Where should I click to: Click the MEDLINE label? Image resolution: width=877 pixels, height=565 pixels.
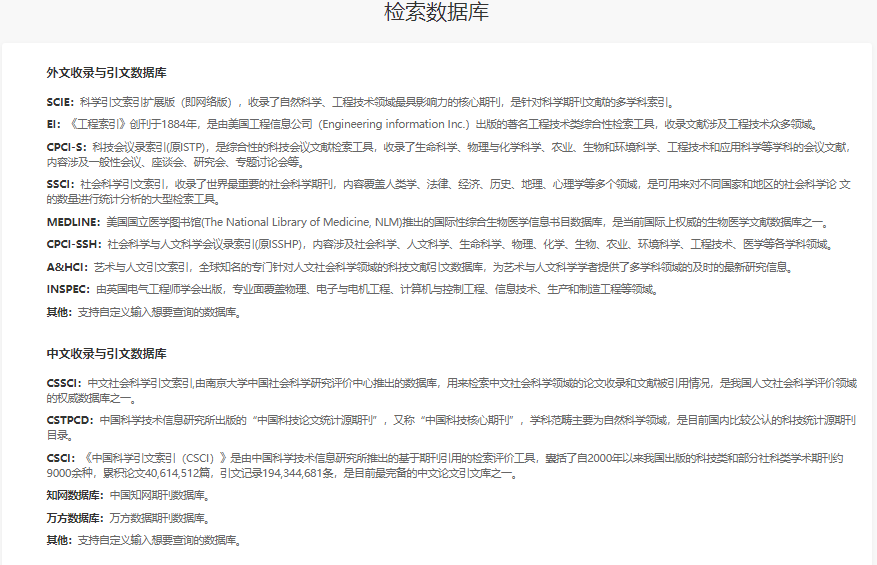(x=73, y=222)
